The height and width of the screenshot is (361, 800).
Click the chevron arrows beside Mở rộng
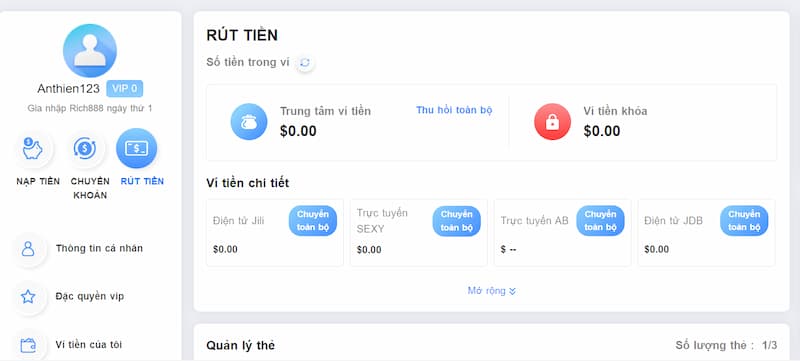coord(512,291)
